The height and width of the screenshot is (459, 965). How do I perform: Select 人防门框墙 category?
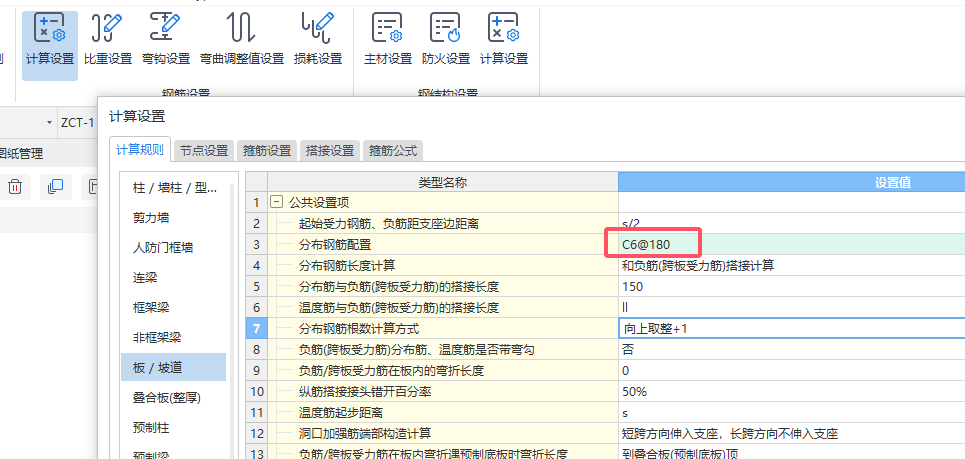[174, 248]
